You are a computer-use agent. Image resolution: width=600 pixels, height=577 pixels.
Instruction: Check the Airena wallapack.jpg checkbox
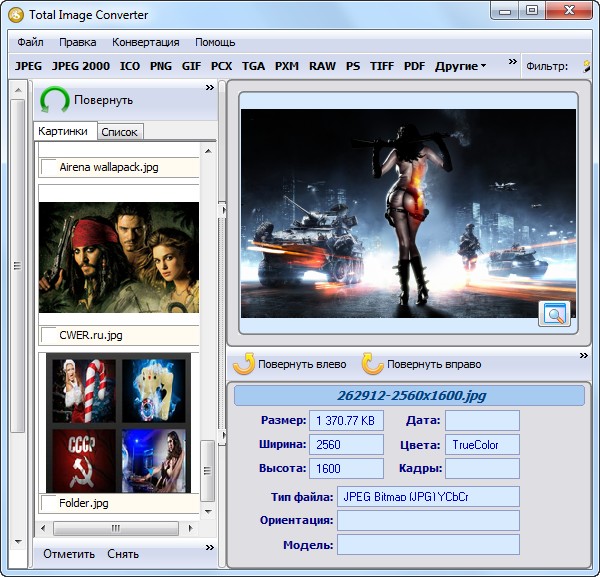click(48, 168)
